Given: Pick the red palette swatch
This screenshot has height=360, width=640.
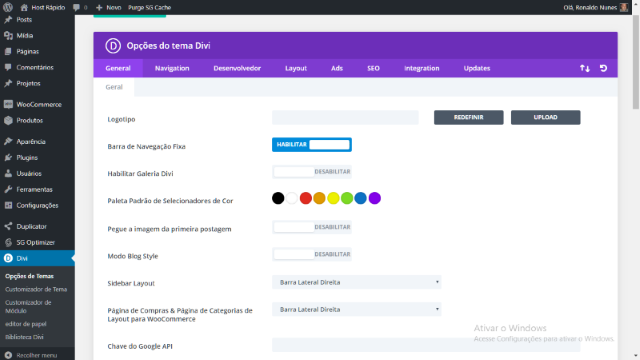Looking at the screenshot, I should click(306, 198).
